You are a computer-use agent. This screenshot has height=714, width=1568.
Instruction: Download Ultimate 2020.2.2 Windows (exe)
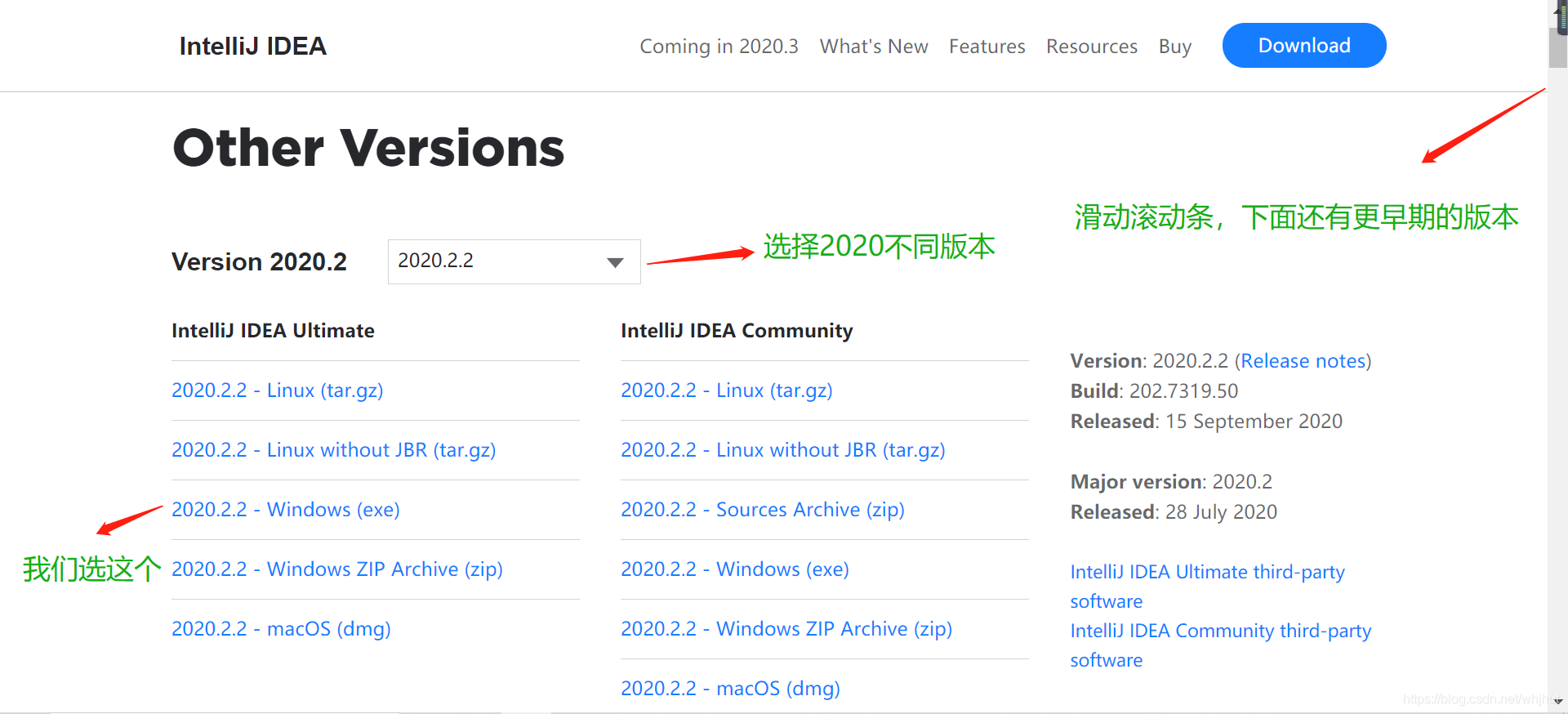[x=286, y=510]
